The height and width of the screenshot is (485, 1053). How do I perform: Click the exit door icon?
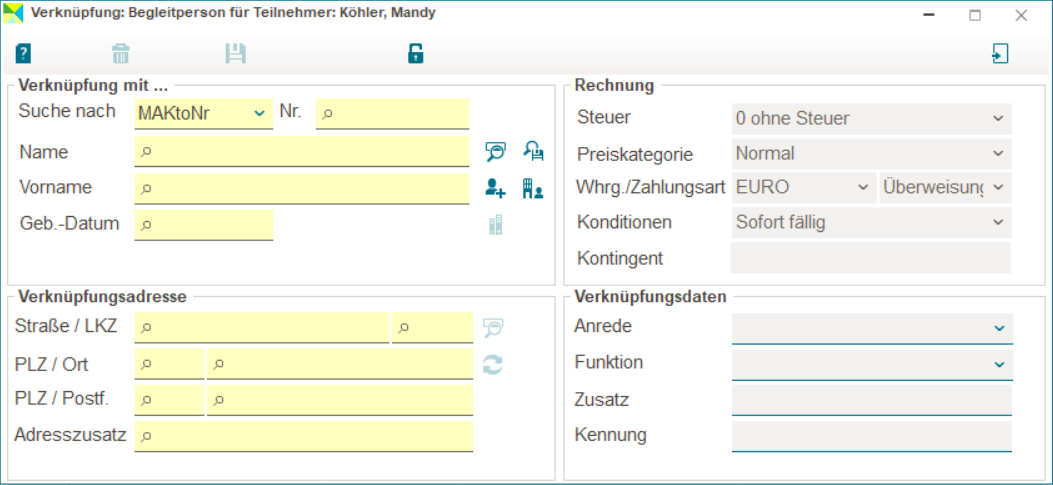point(999,54)
